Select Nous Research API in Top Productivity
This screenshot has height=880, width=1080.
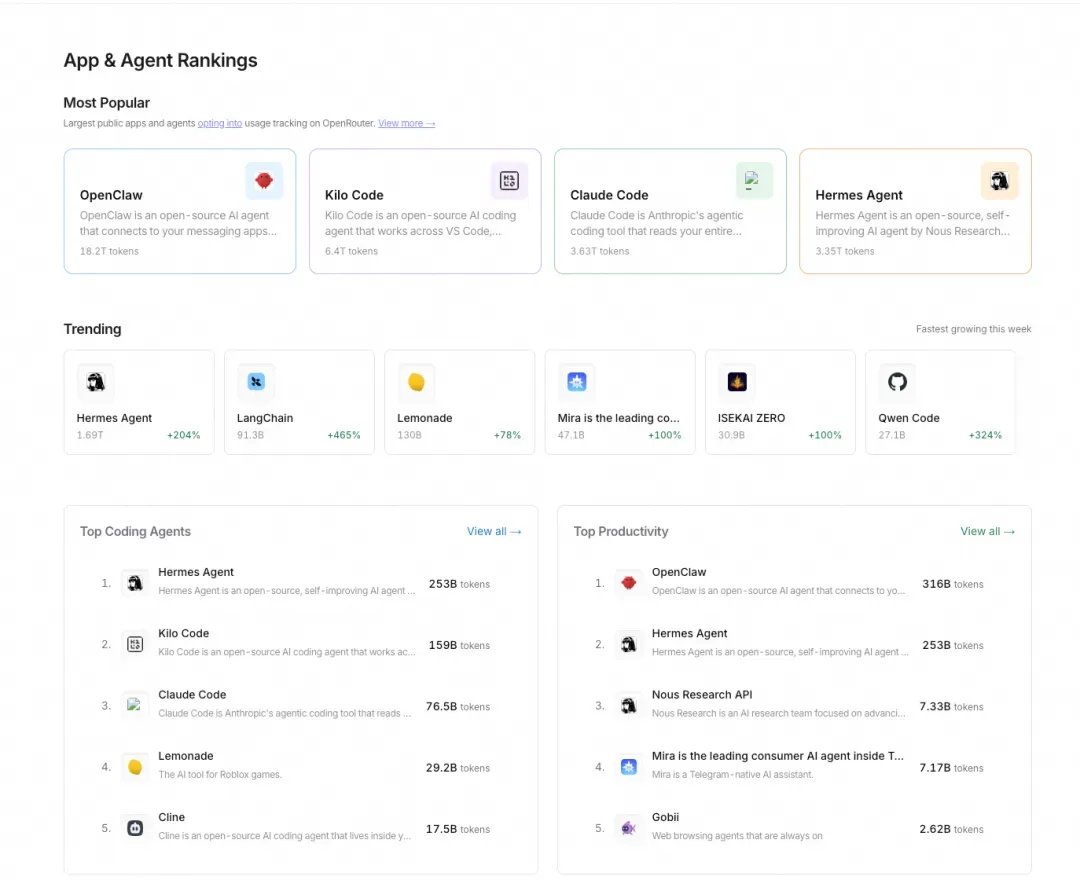point(702,695)
